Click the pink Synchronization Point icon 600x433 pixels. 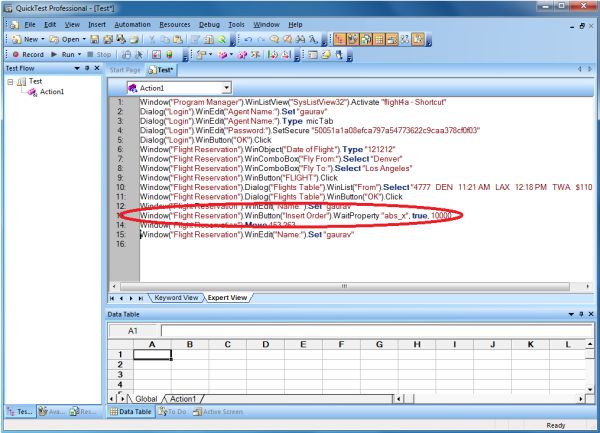click(242, 55)
